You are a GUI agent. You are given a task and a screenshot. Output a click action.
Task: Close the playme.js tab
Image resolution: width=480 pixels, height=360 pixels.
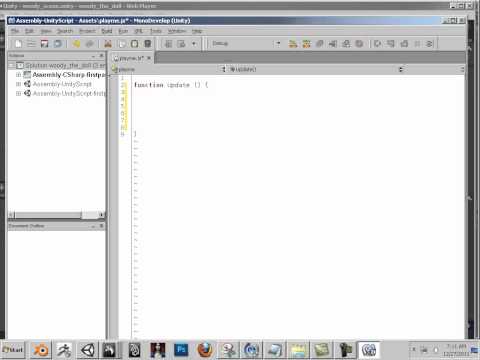click(x=149, y=58)
